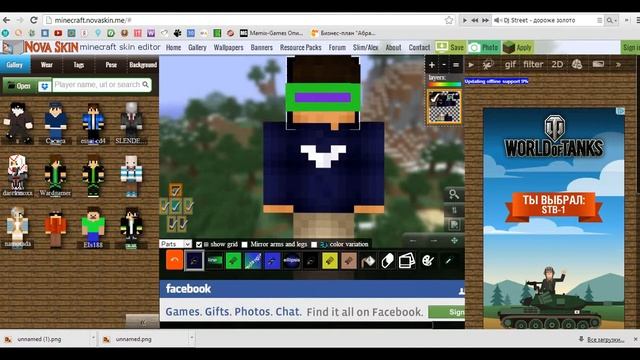Enable color variation checkbox
Screen dimensions: 640x360
[314, 244]
